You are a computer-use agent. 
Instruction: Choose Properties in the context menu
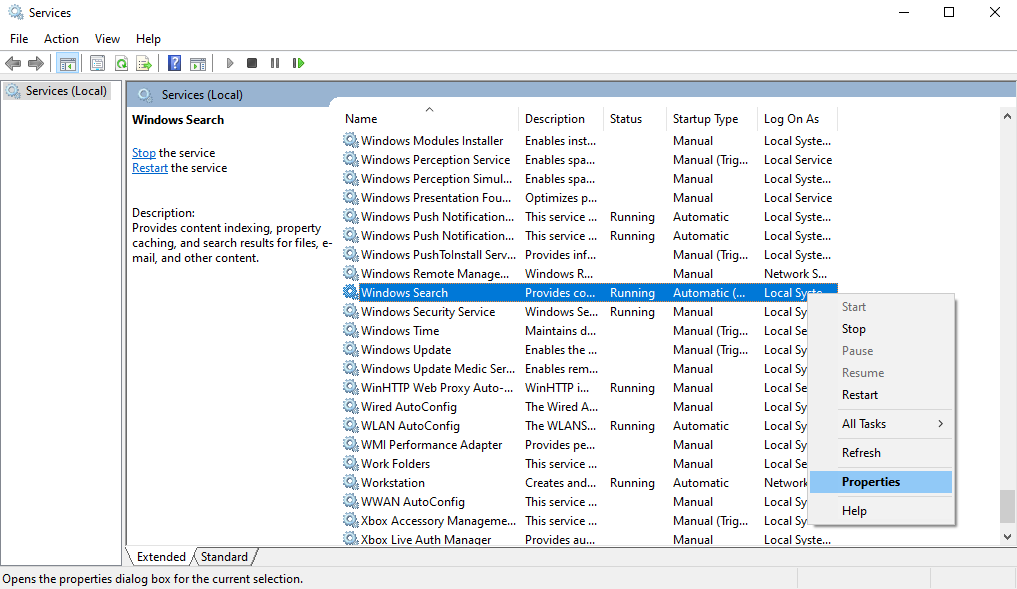[x=870, y=482]
